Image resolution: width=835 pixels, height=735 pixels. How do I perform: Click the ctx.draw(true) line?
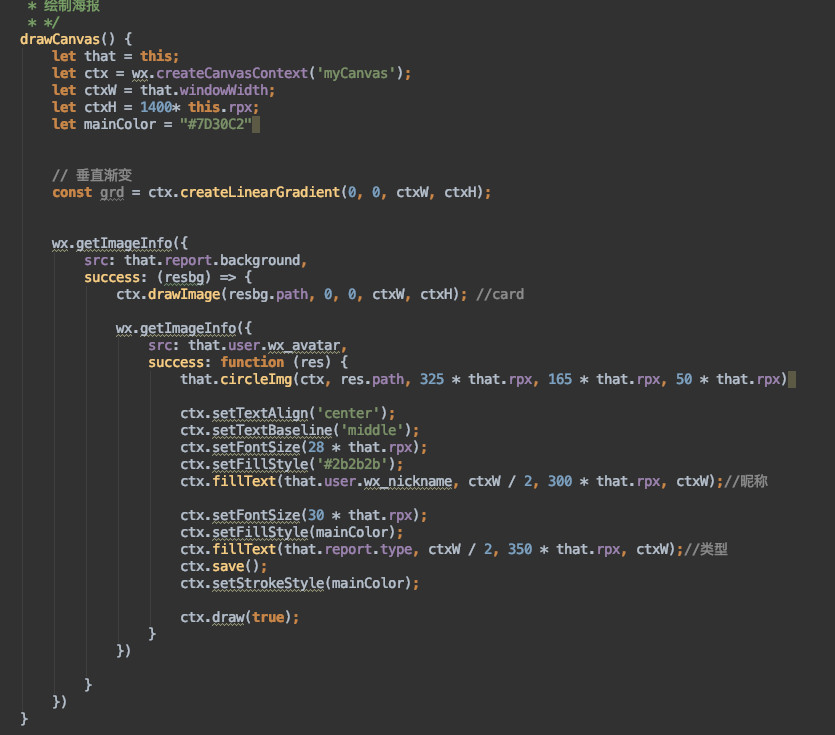pyautogui.click(x=240, y=618)
